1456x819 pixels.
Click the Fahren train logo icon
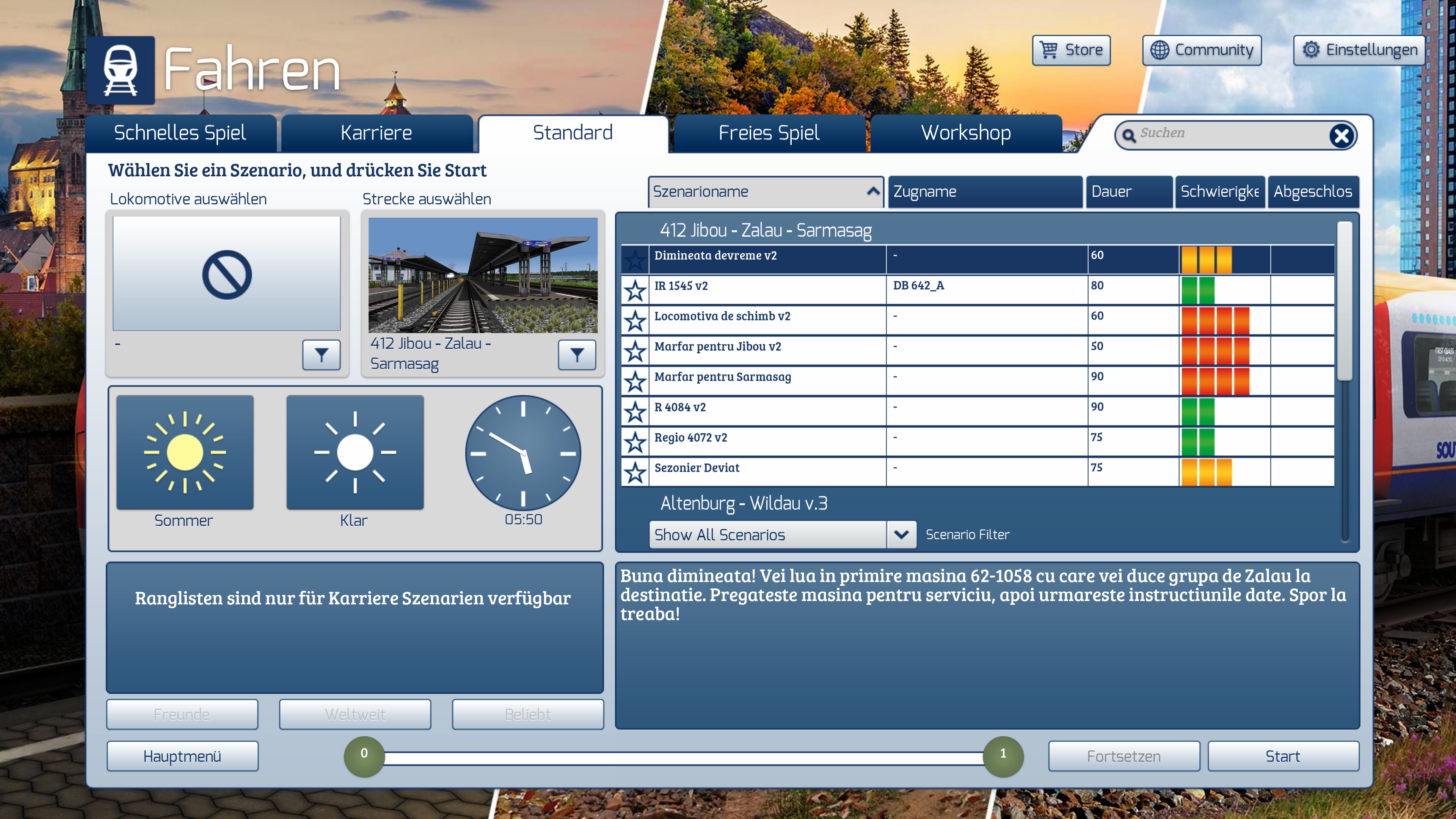(121, 71)
